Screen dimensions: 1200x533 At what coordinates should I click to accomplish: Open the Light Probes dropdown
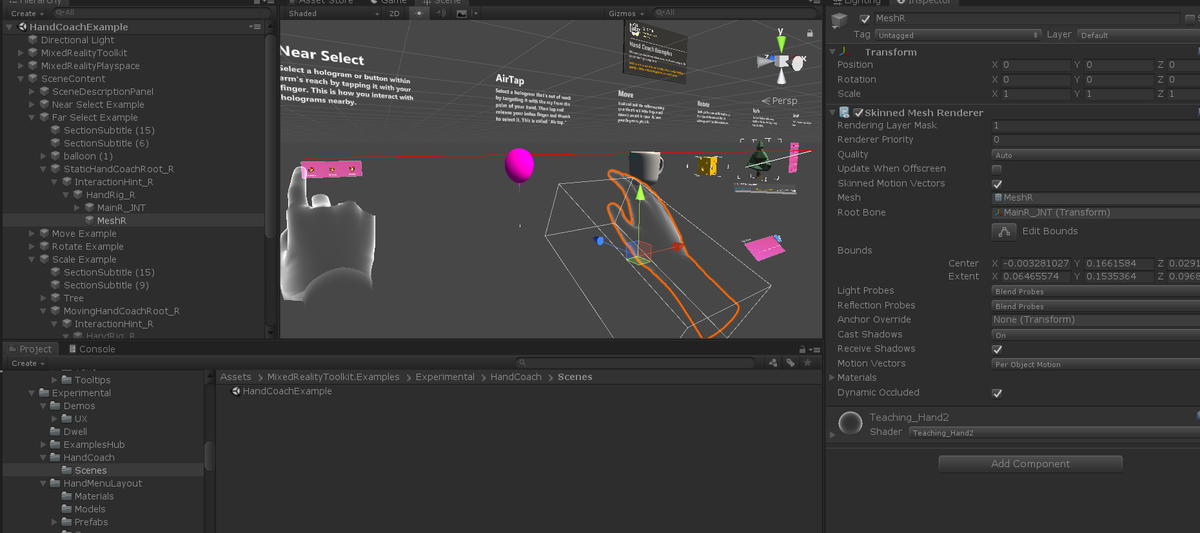pyautogui.click(x=1095, y=291)
